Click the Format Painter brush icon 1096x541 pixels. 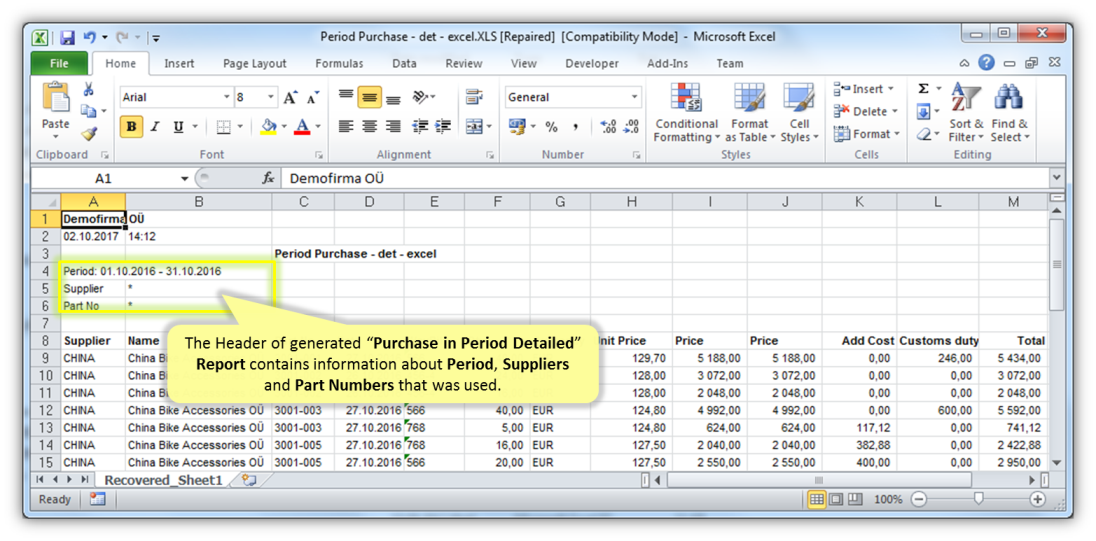tap(89, 134)
